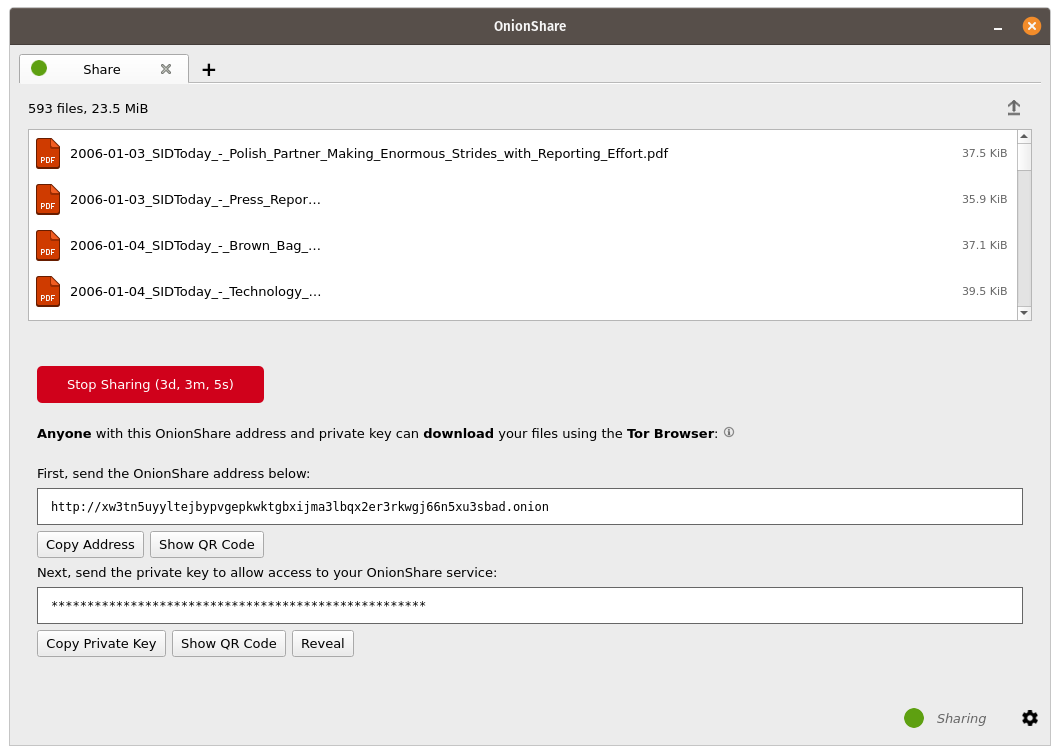Click the 'Sharing' status text
This screenshot has height=755, width=1060.
[961, 719]
